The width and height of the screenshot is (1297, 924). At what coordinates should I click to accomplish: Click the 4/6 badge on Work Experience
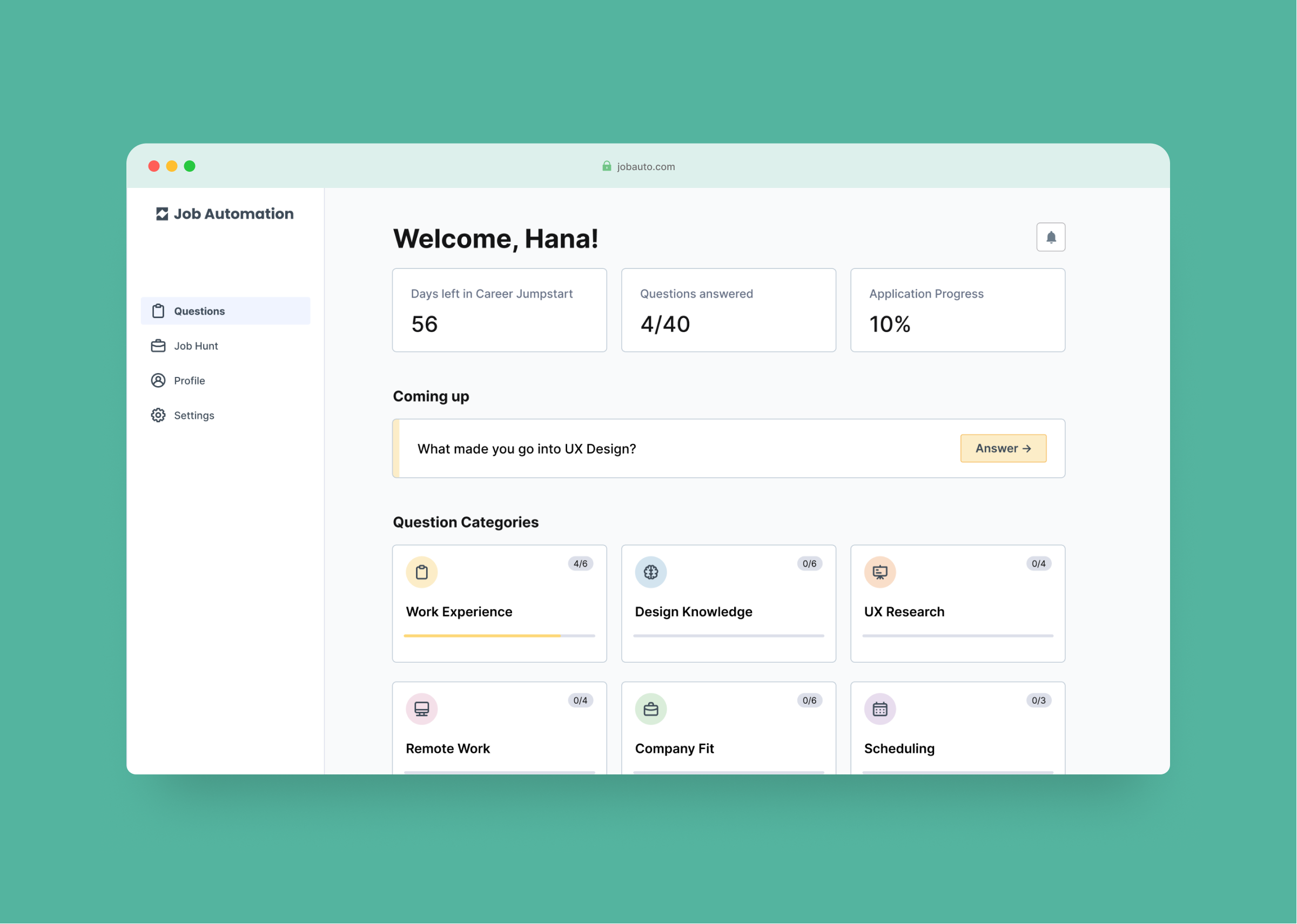tap(580, 564)
